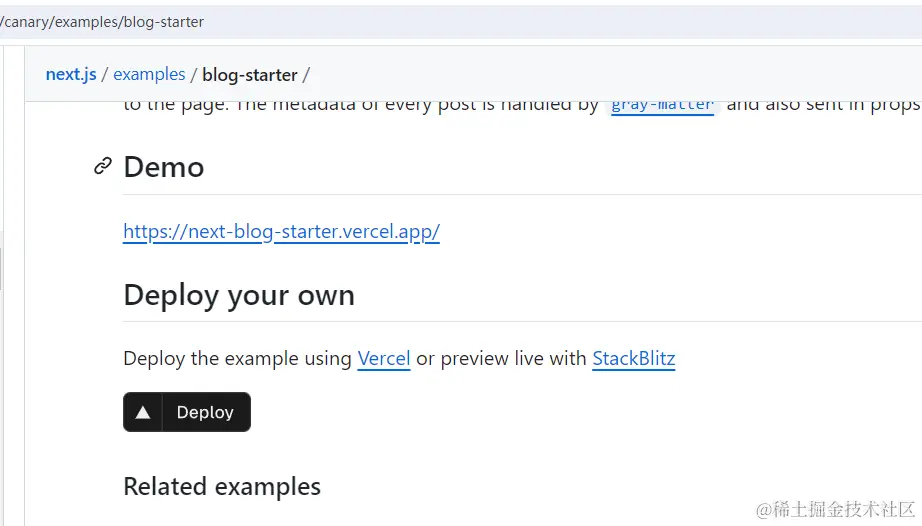Viewport: 922px width, 526px height.
Task: Follow the Vercel hyperlink in the paragraph
Action: click(384, 359)
